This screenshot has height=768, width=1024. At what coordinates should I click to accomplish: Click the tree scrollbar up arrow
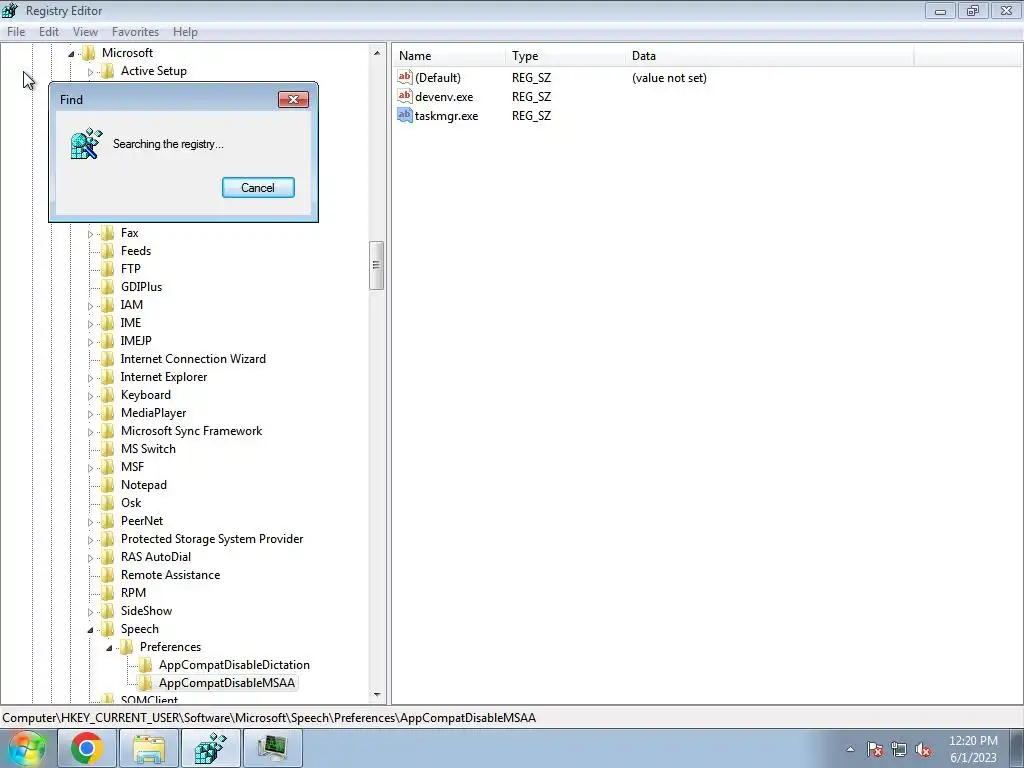point(377,52)
